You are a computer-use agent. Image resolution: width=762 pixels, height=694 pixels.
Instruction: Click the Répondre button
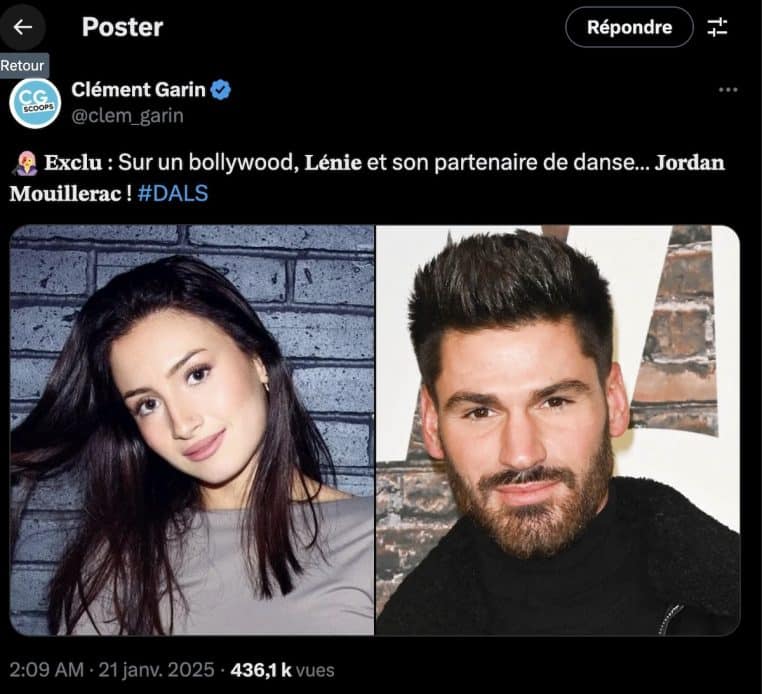[629, 27]
